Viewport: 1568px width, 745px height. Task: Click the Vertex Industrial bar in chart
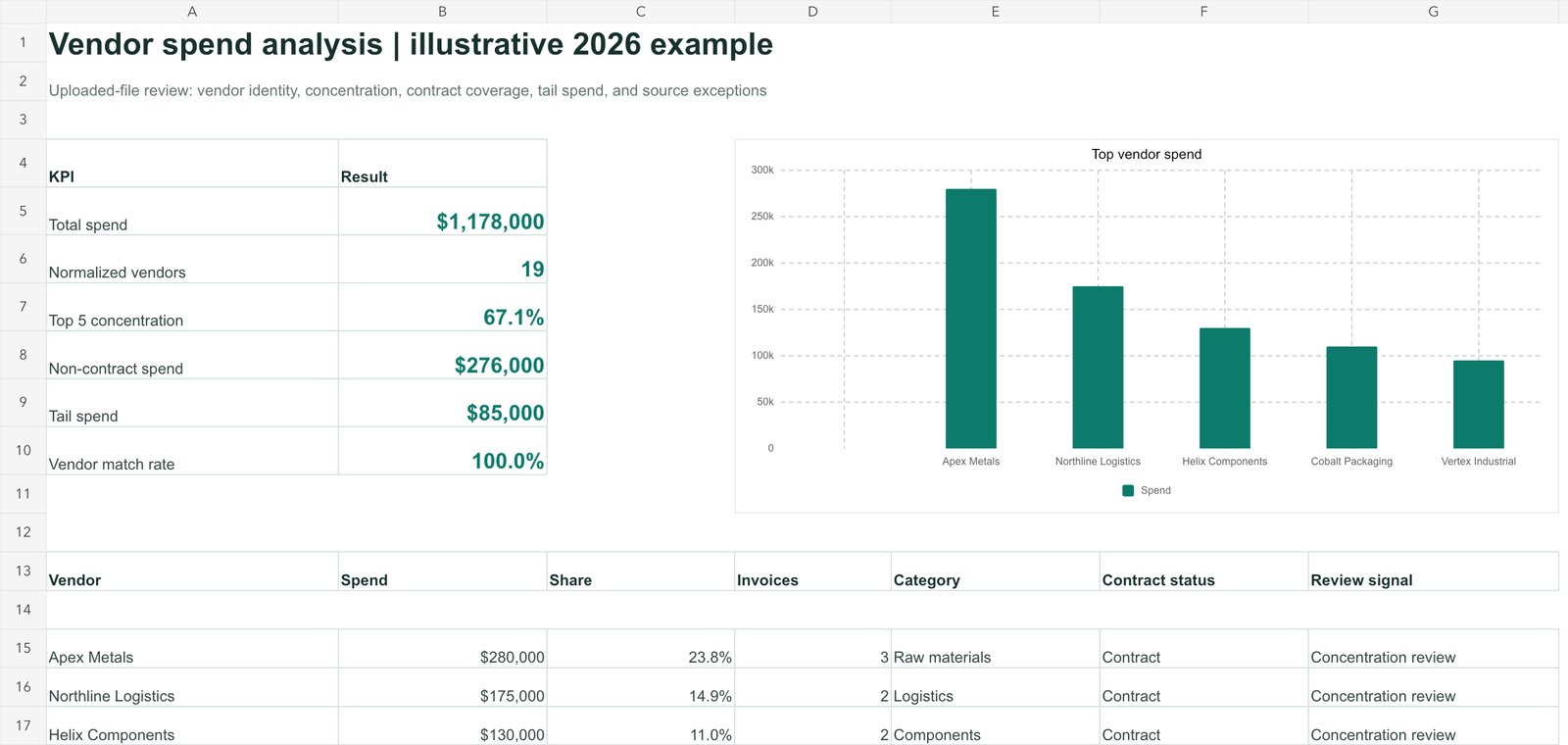(1479, 405)
